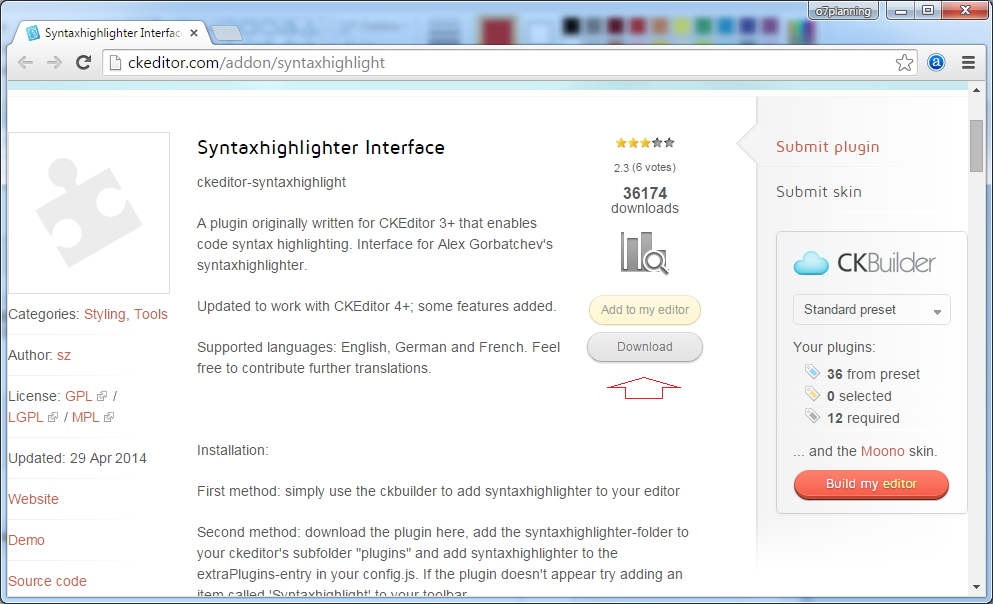The image size is (993, 604).
Task: Click the Build my editor button
Action: (x=871, y=484)
